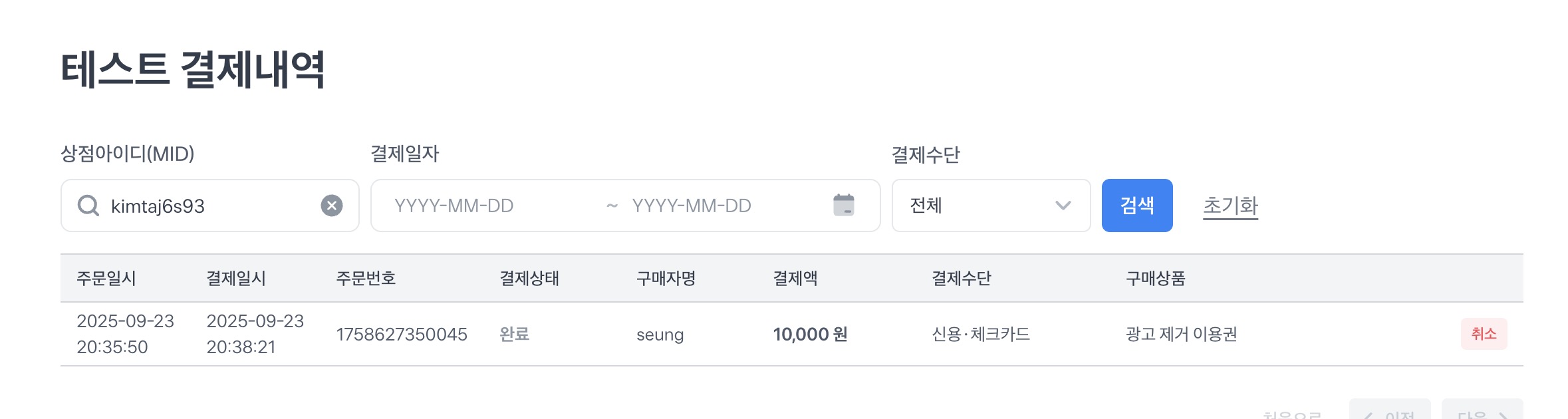
Task: Click the 완료 status in the payment row
Action: pyautogui.click(x=514, y=334)
